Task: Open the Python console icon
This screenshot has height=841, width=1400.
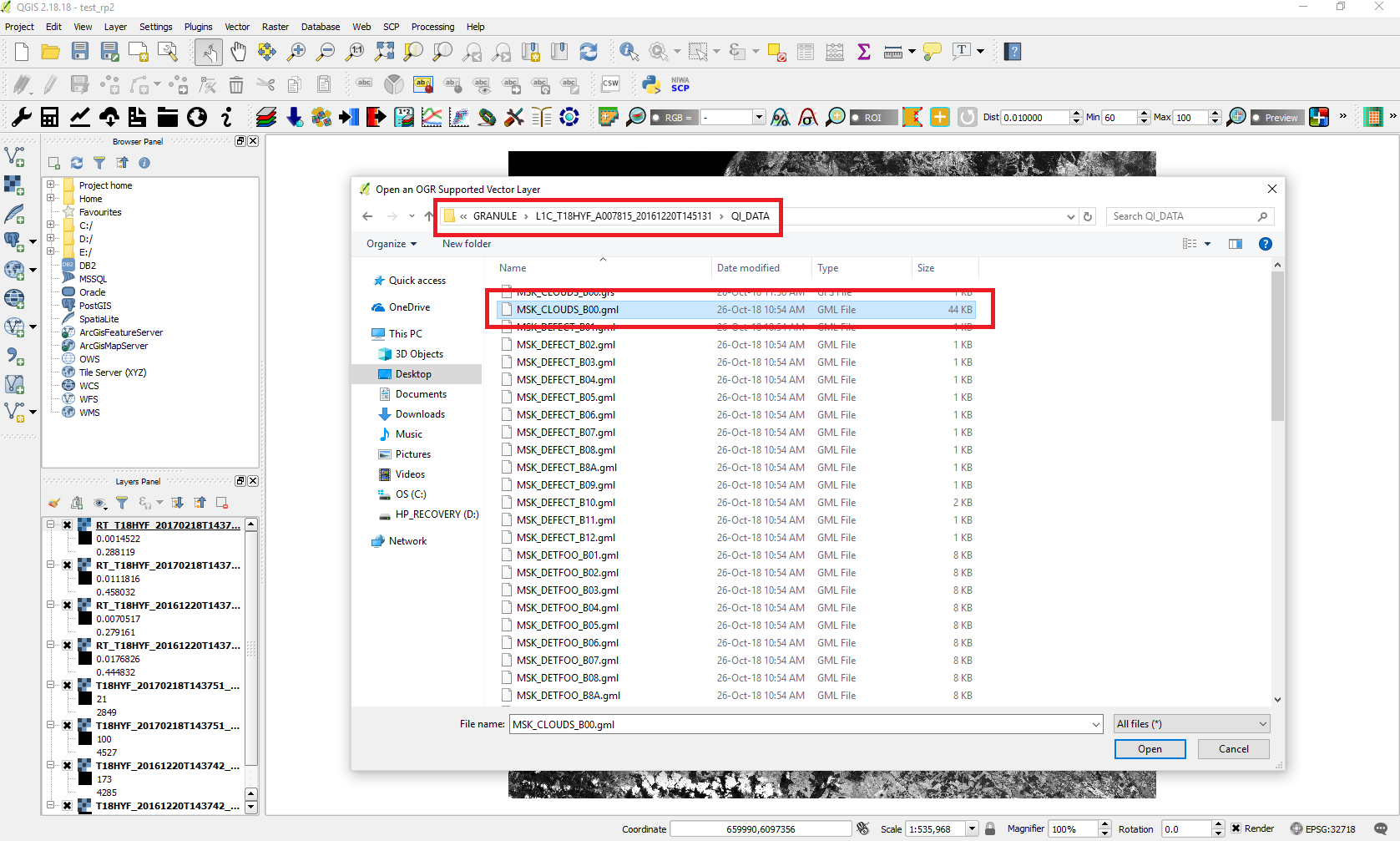Action: click(651, 84)
